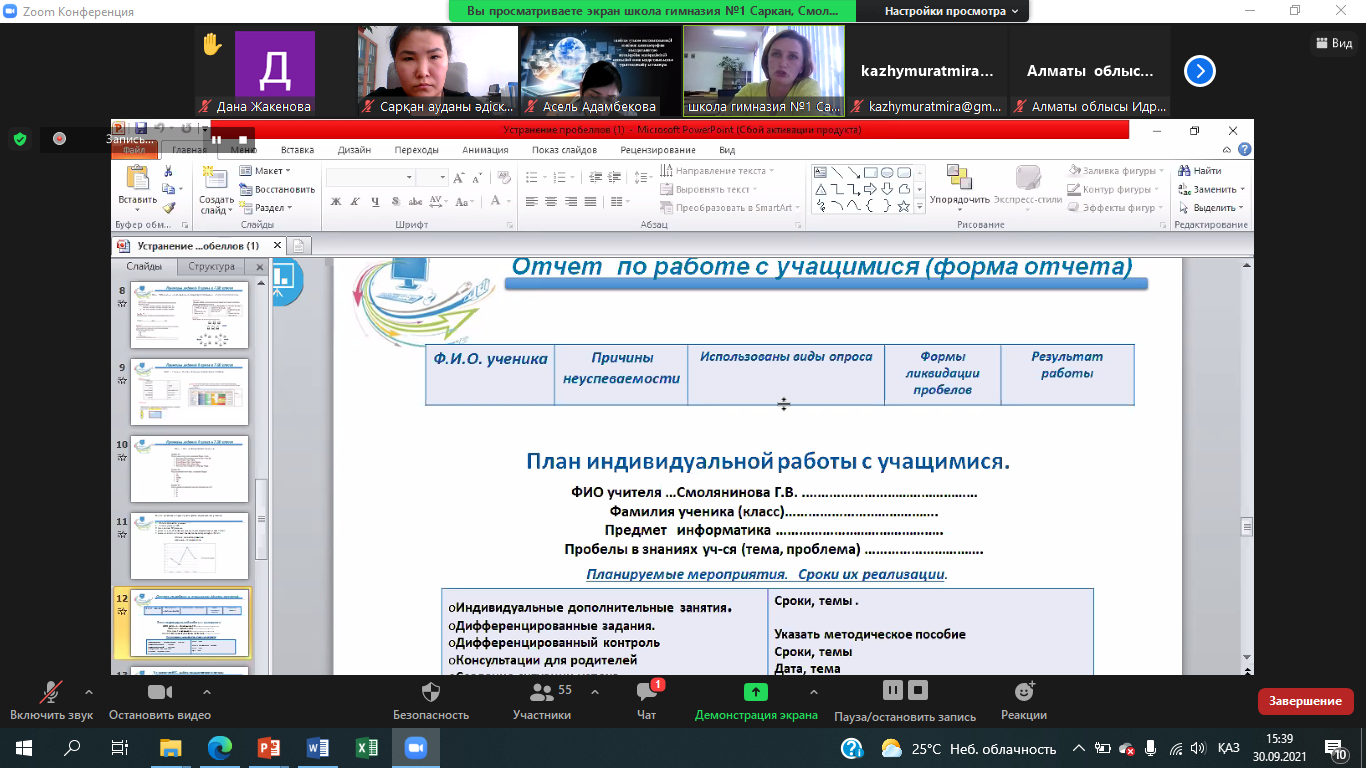Open the Файл (File) tab
The image size is (1366, 768).
[x=134, y=150]
